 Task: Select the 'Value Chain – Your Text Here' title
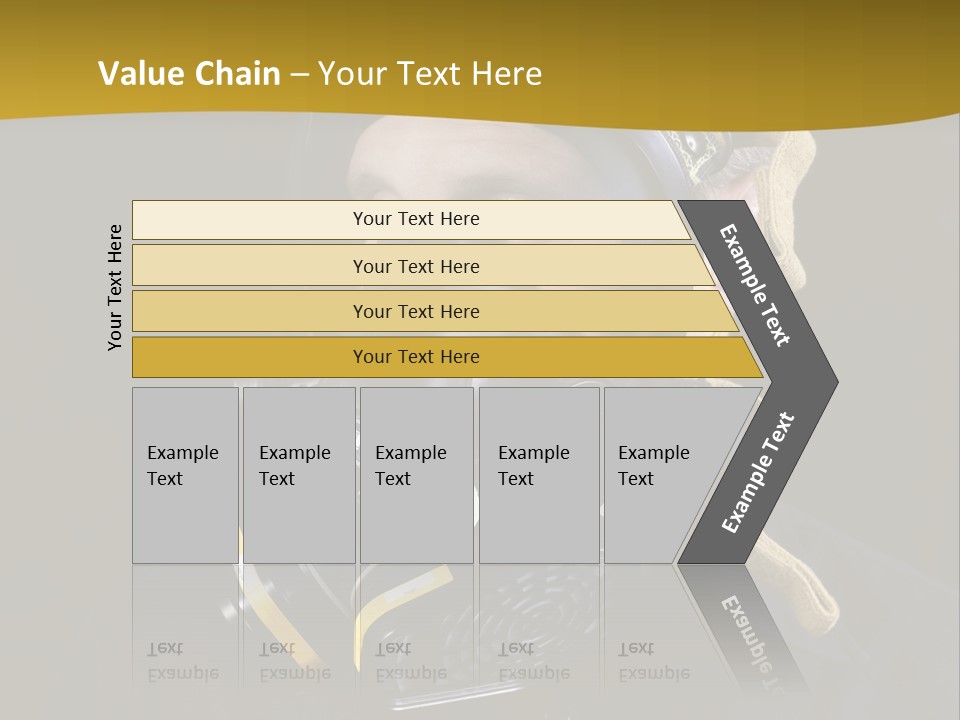point(320,73)
